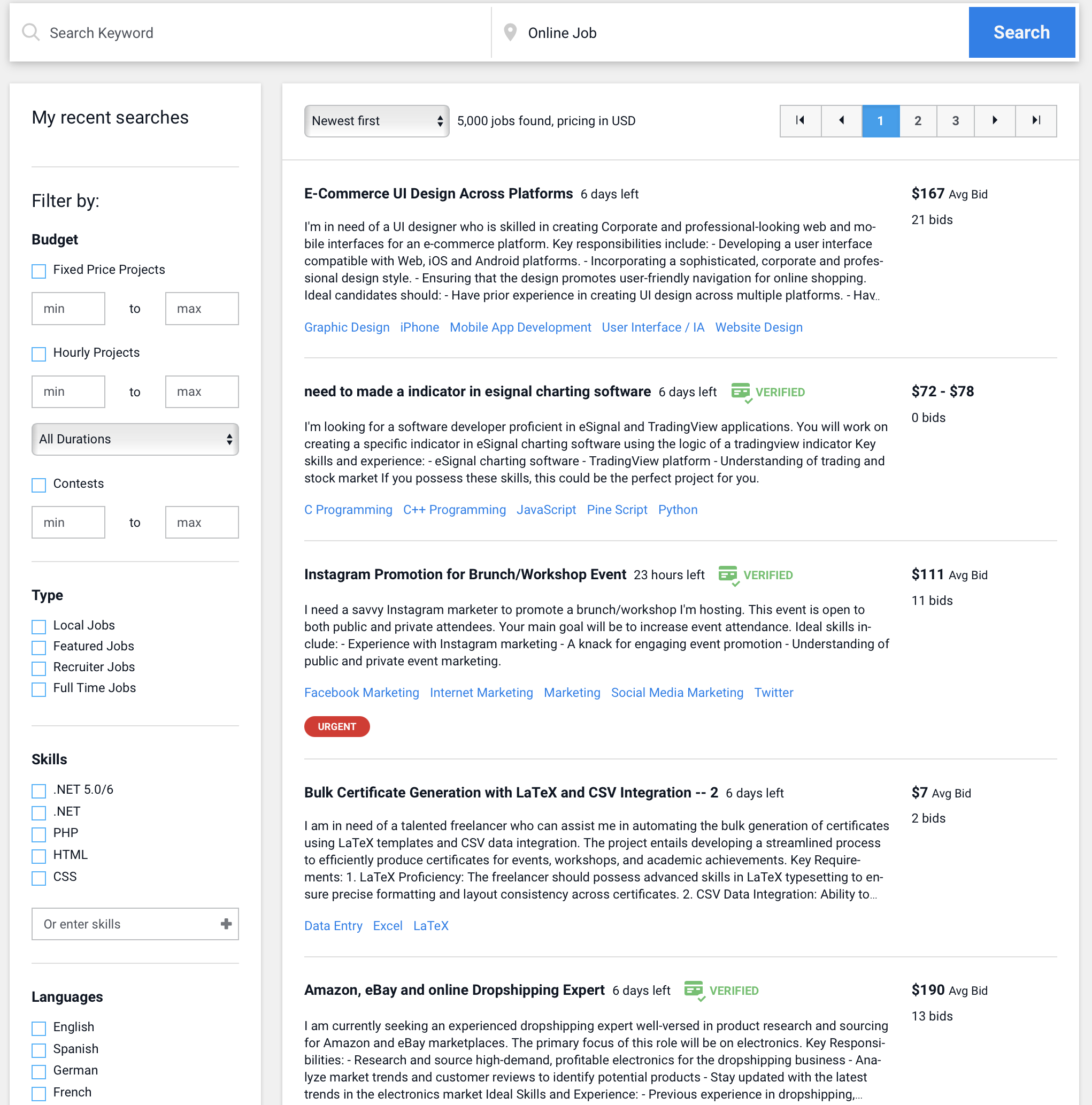Screen dimensions: 1092x1105
Task: Go to first page arrow icon
Action: pyautogui.click(x=800, y=121)
